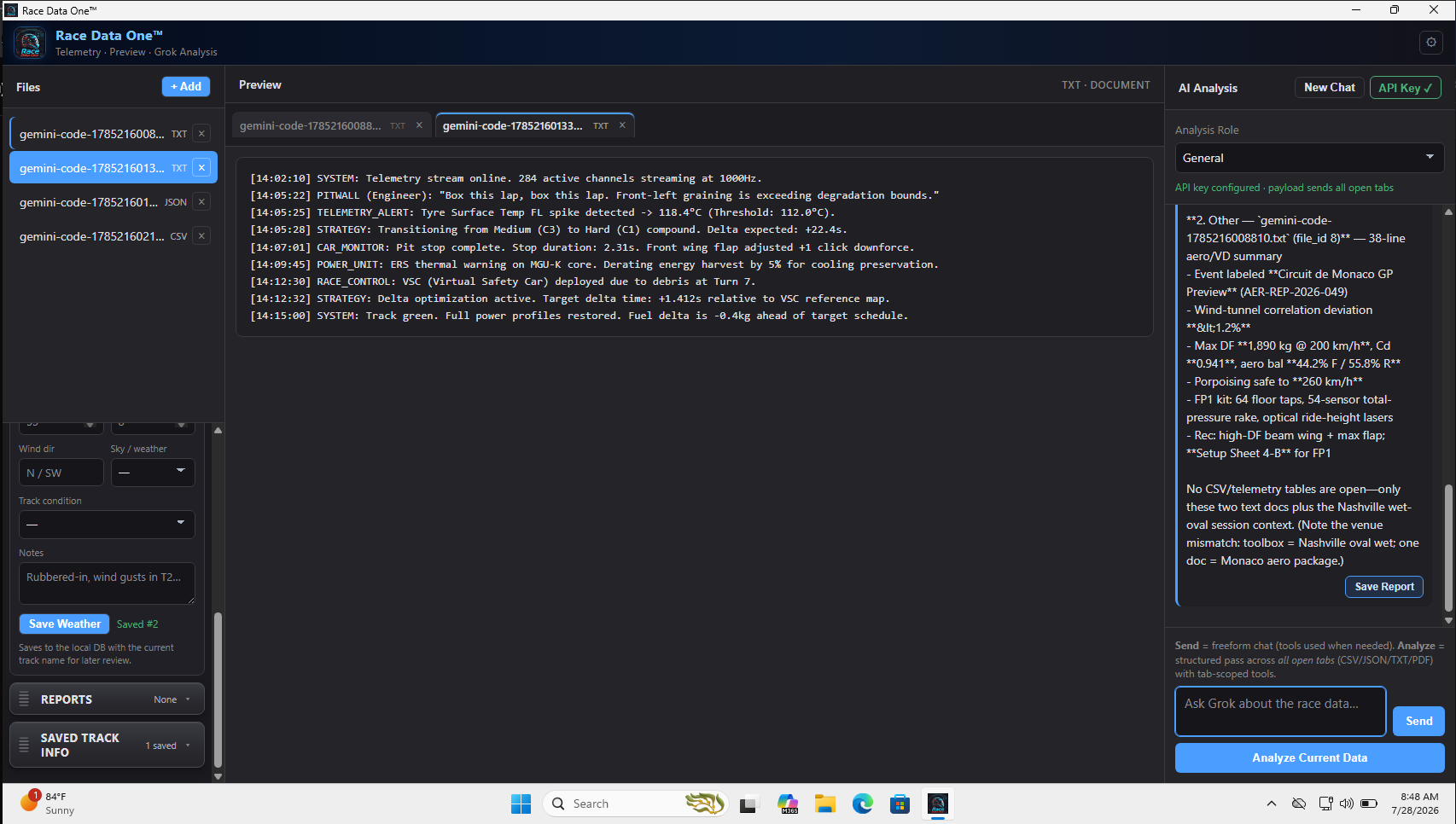Focus the Ask Grok chat input

[1280, 711]
